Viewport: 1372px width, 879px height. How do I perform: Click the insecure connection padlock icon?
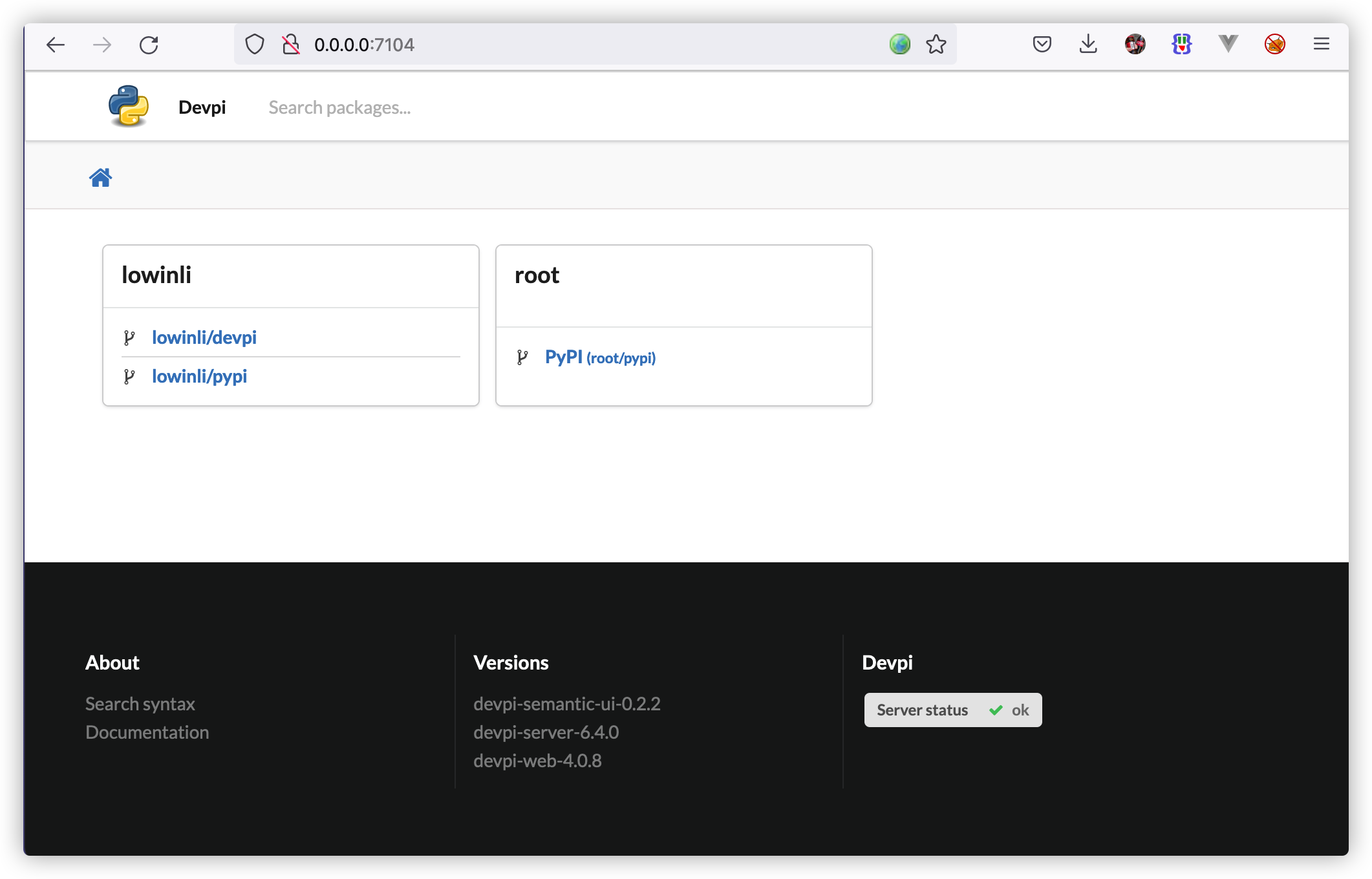coord(290,45)
